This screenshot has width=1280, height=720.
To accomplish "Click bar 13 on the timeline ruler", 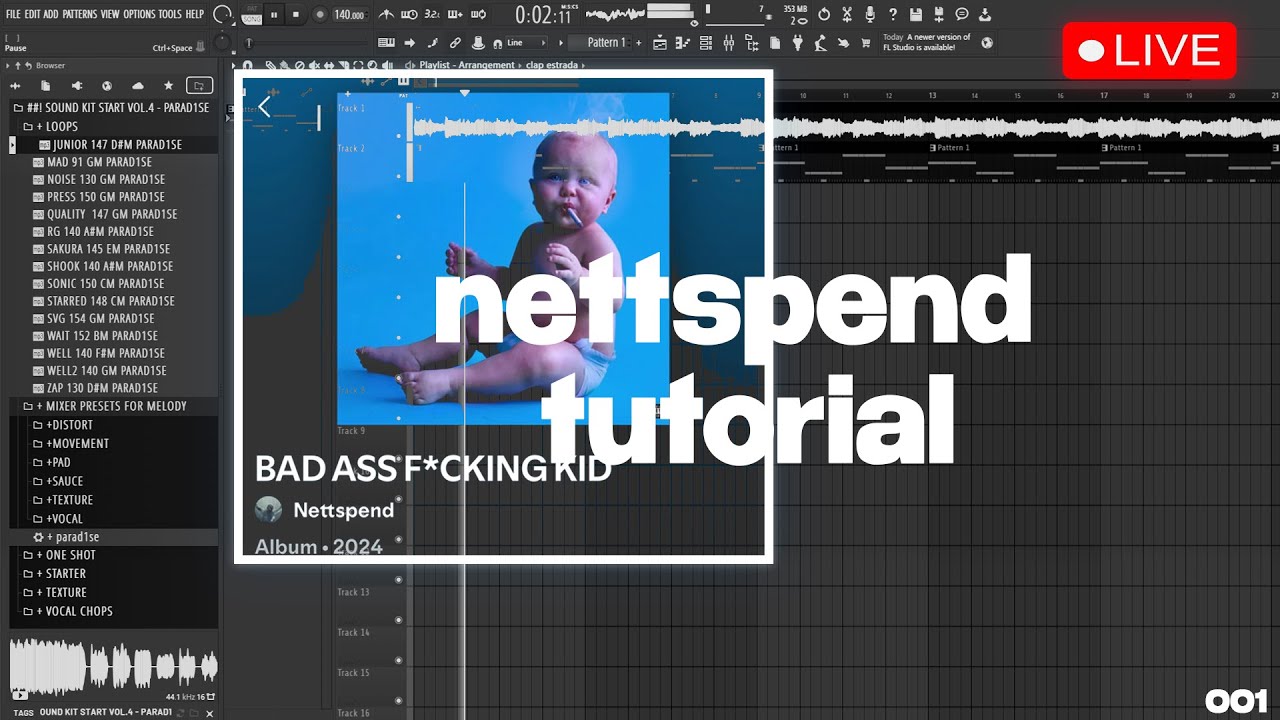I will pyautogui.click(x=932, y=96).
